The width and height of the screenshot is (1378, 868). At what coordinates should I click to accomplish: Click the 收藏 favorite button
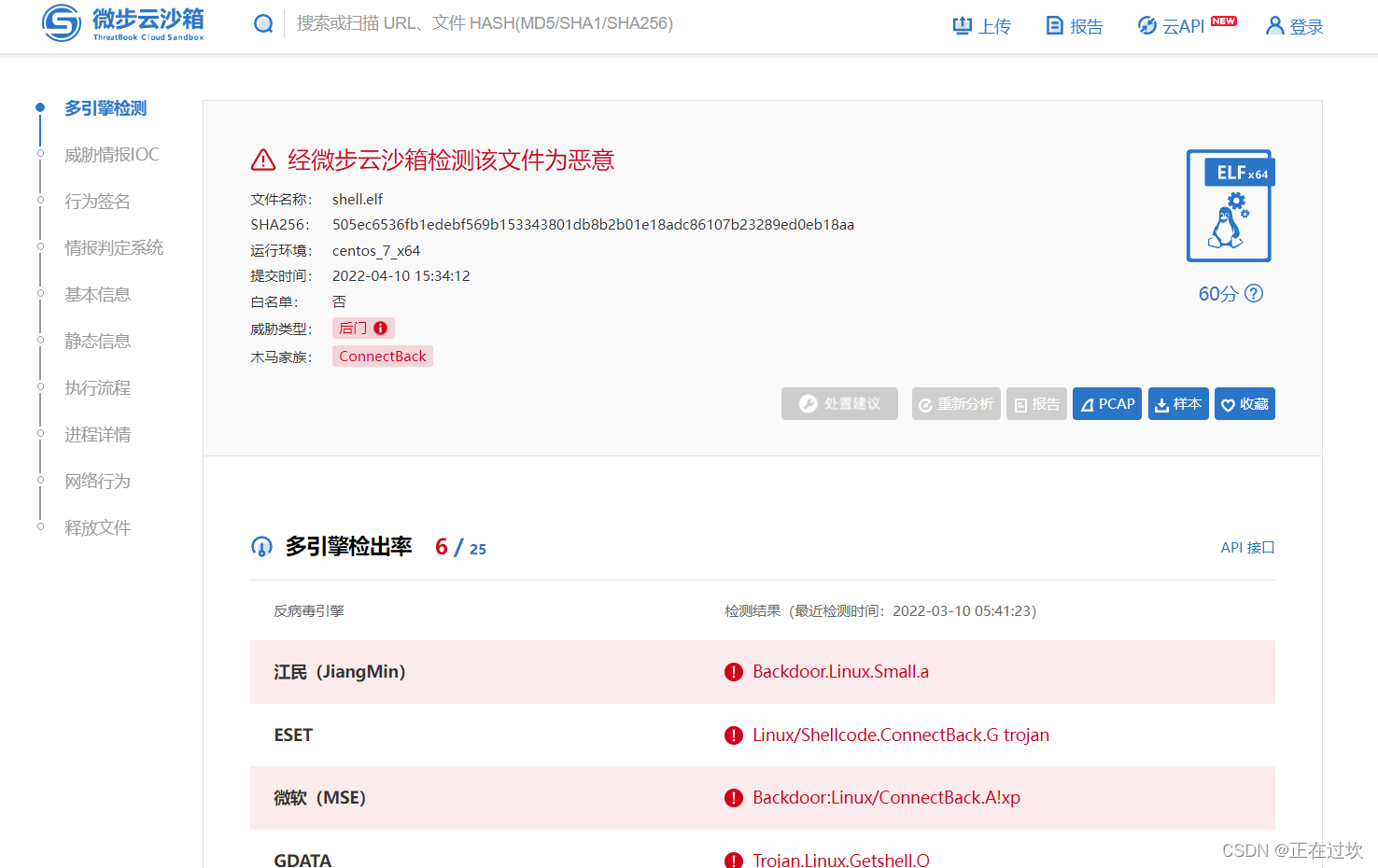(1244, 404)
